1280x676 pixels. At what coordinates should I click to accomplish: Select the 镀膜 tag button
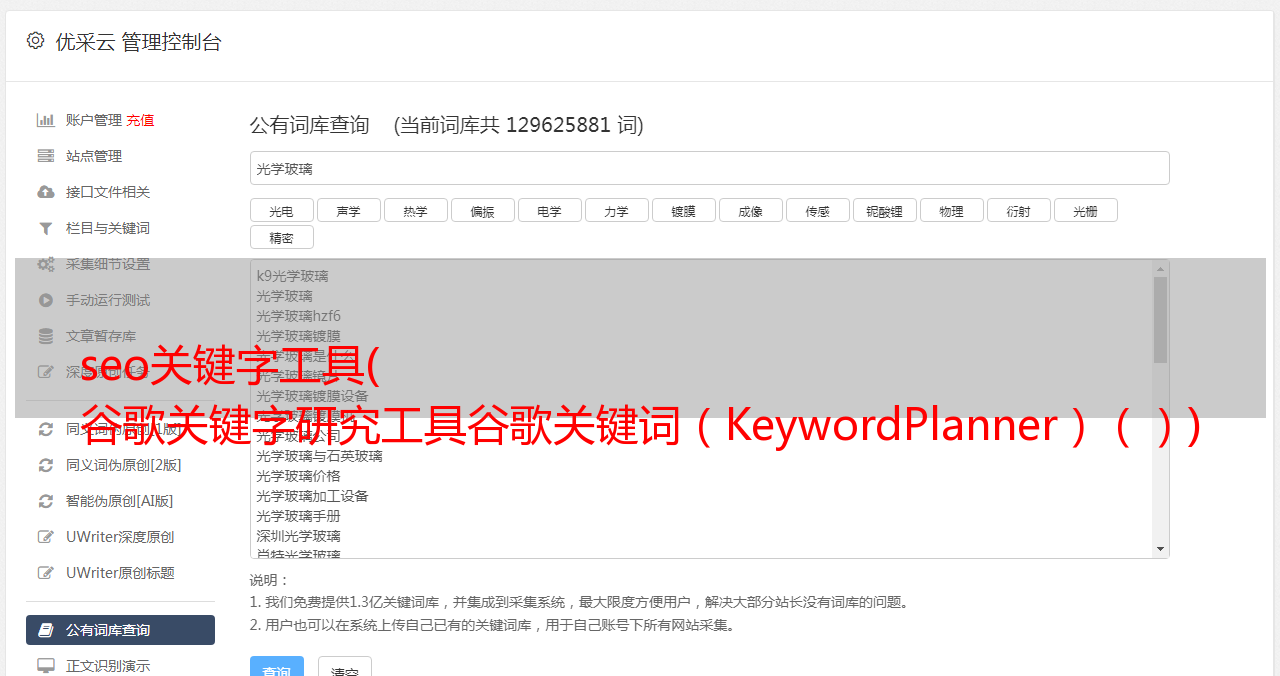point(684,210)
